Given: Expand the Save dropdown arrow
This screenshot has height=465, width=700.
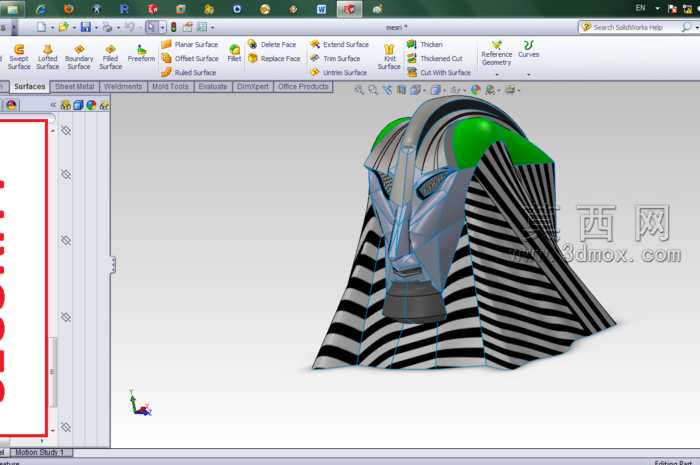Looking at the screenshot, I should click(96, 28).
